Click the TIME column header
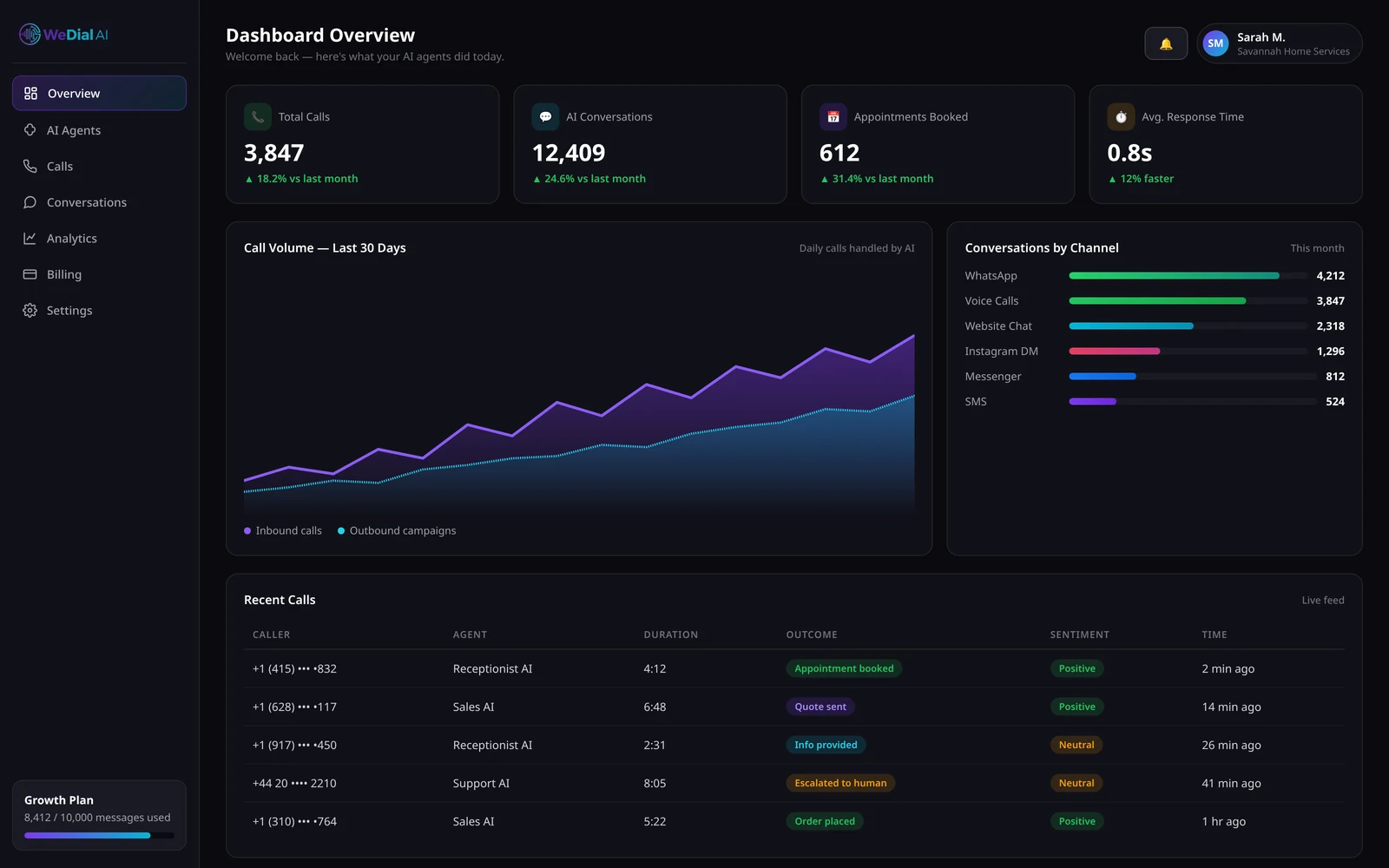The width and height of the screenshot is (1389, 868). pos(1215,635)
